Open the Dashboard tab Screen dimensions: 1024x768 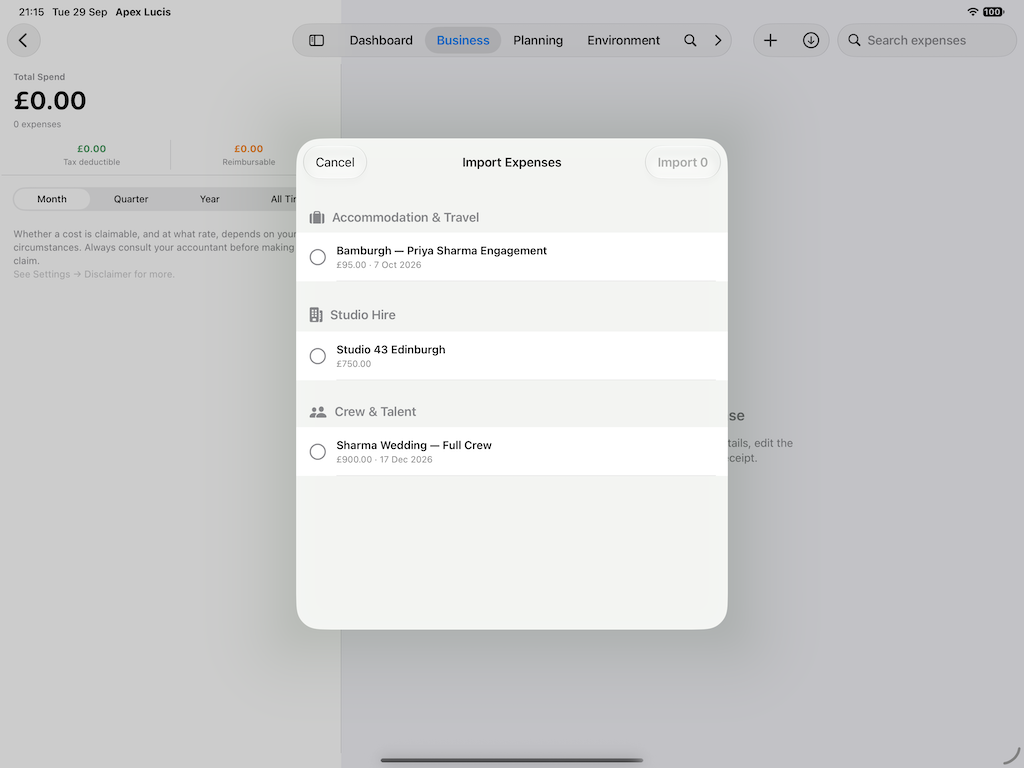(x=381, y=40)
